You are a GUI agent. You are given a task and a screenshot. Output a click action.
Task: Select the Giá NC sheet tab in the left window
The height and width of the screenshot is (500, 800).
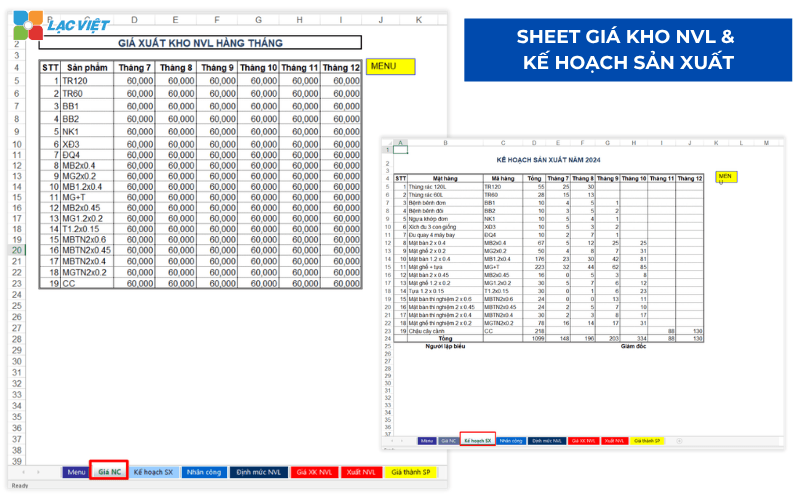coord(109,471)
